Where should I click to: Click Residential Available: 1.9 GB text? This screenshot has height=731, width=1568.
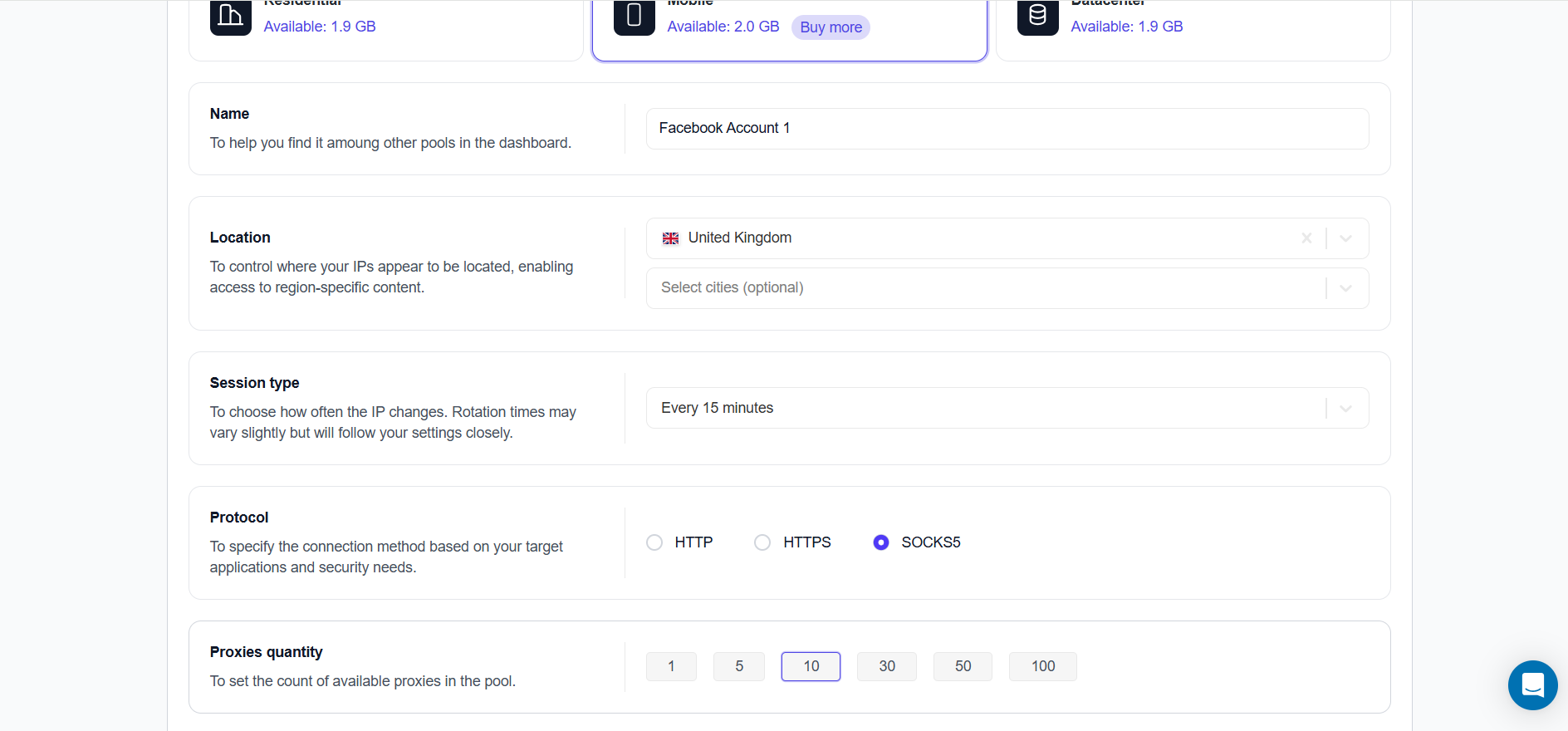click(320, 27)
